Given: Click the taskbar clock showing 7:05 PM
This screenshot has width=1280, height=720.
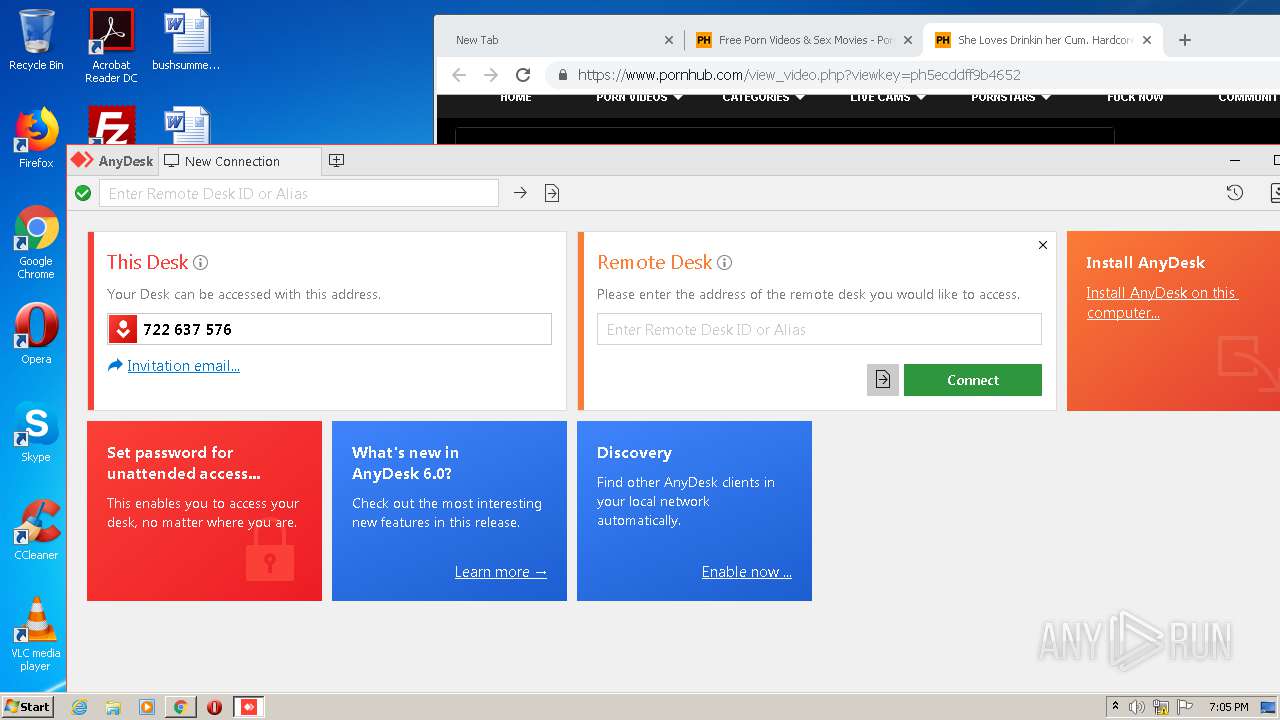Looking at the screenshot, I should [x=1228, y=707].
